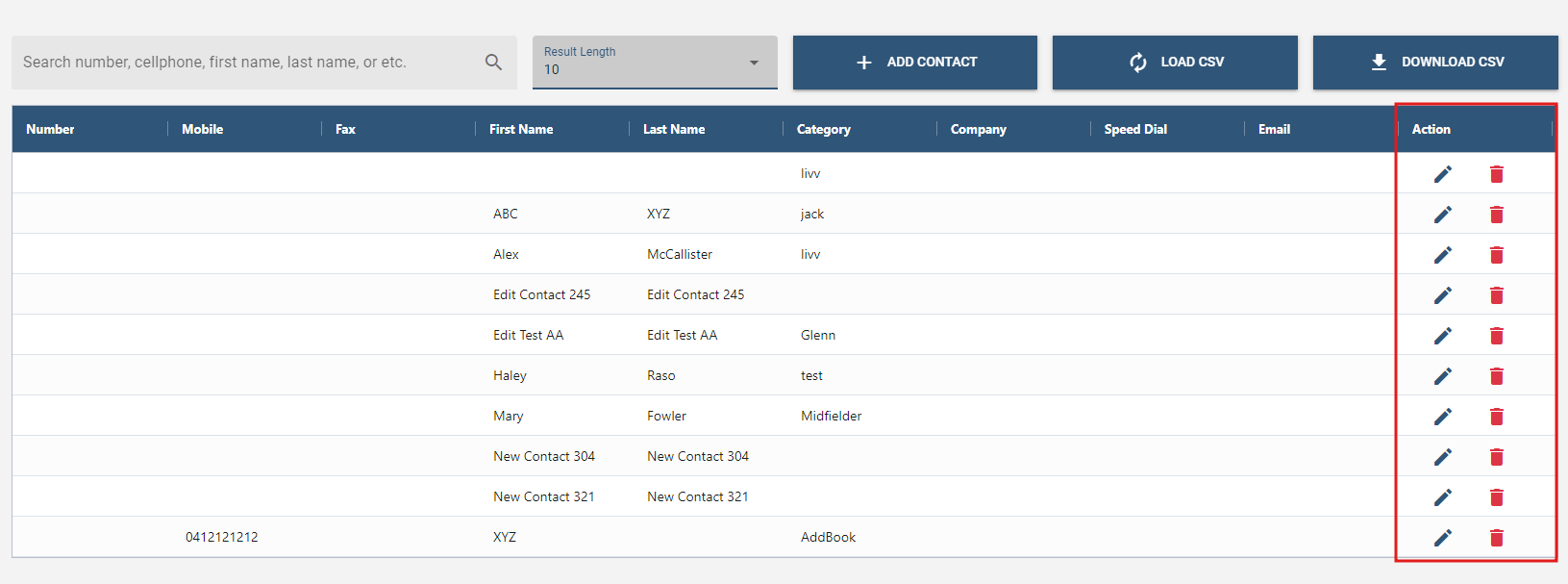Delete the ABC XYZ contact
The height and width of the screenshot is (584, 1568).
pos(1496,215)
